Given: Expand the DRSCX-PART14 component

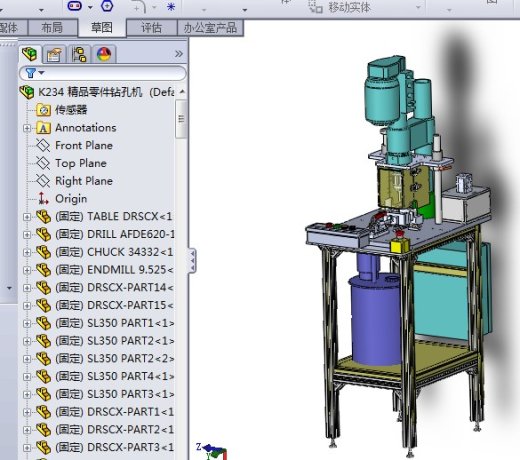Looking at the screenshot, I should [x=27, y=288].
